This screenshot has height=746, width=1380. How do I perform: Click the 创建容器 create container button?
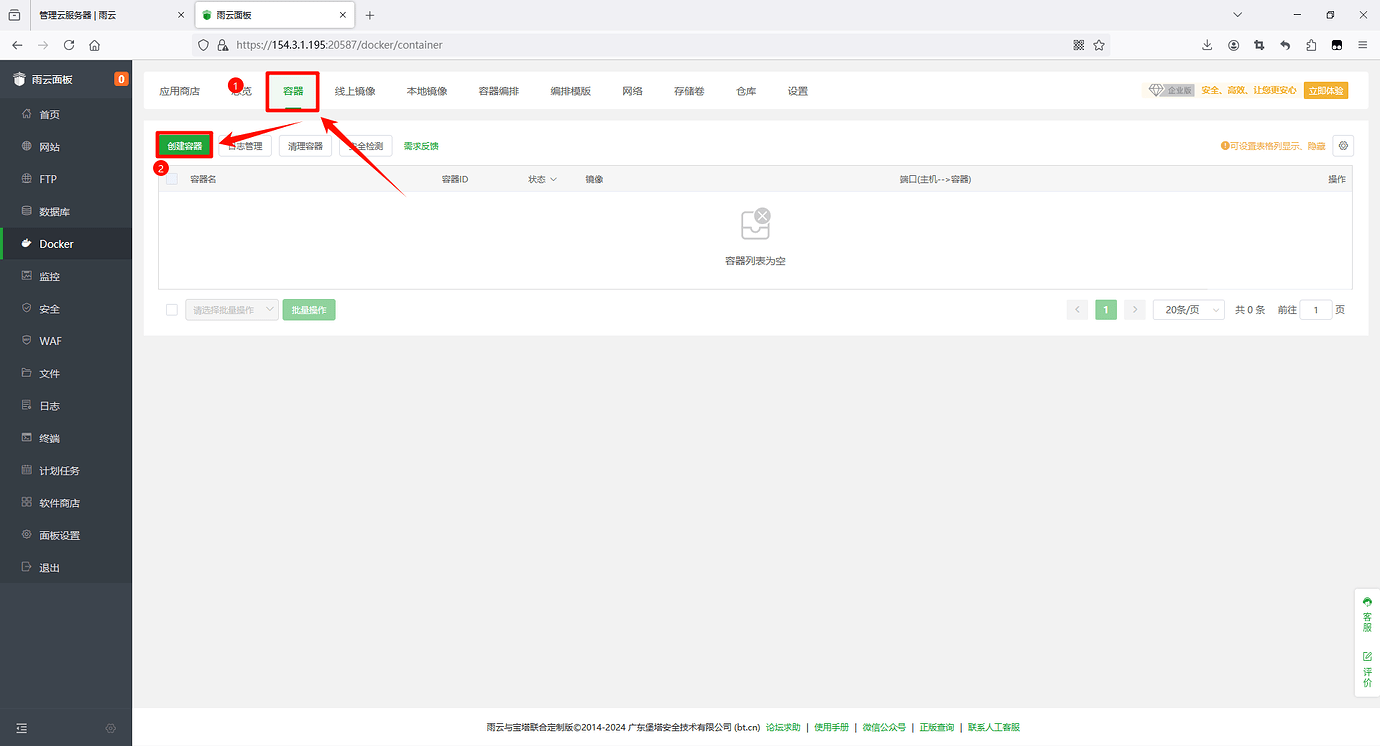click(184, 145)
